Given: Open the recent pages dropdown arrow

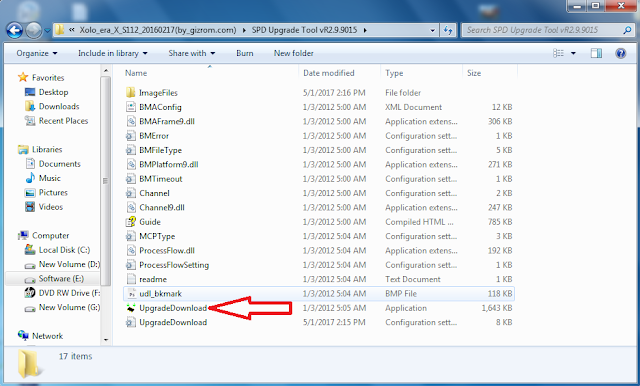Looking at the screenshot, I should pyautogui.click(x=47, y=30).
